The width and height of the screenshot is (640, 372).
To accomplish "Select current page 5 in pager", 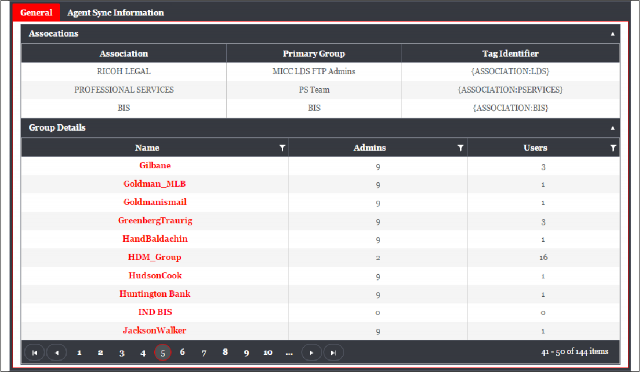I will pos(162,353).
